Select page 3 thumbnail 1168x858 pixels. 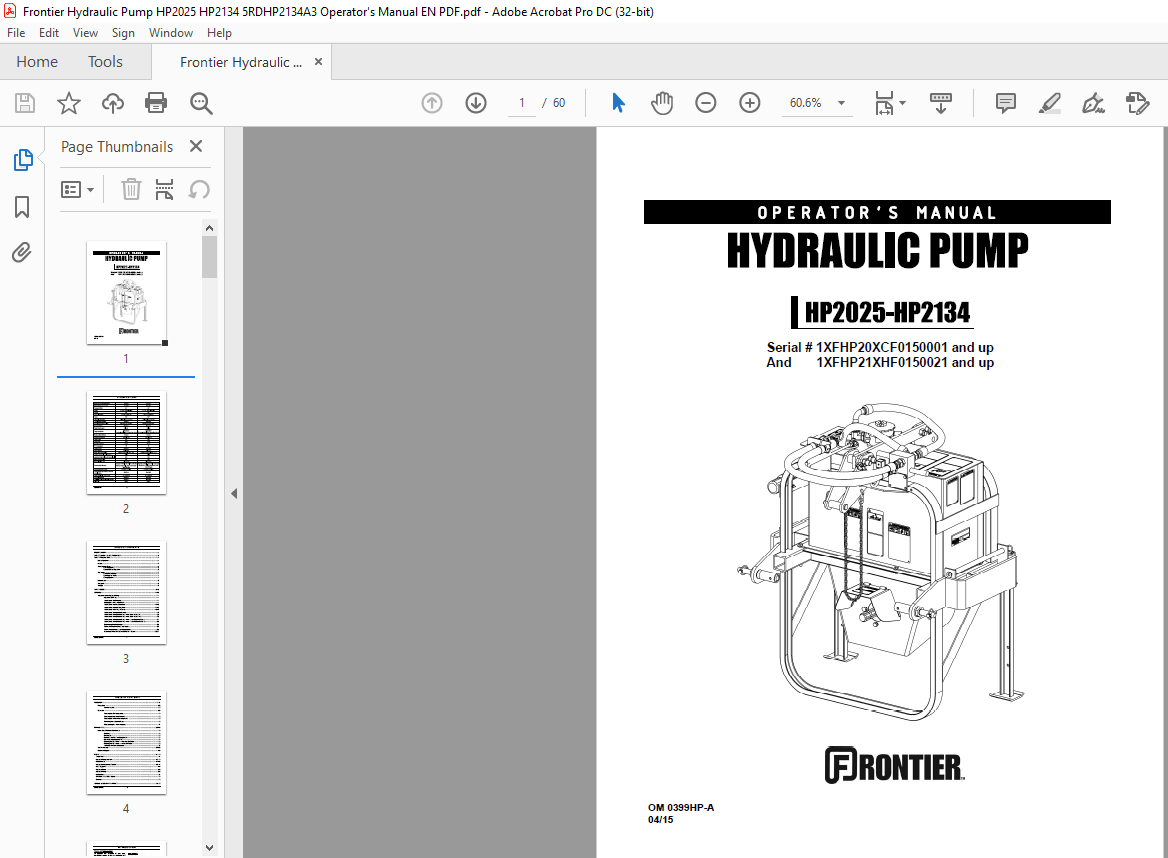coord(126,592)
